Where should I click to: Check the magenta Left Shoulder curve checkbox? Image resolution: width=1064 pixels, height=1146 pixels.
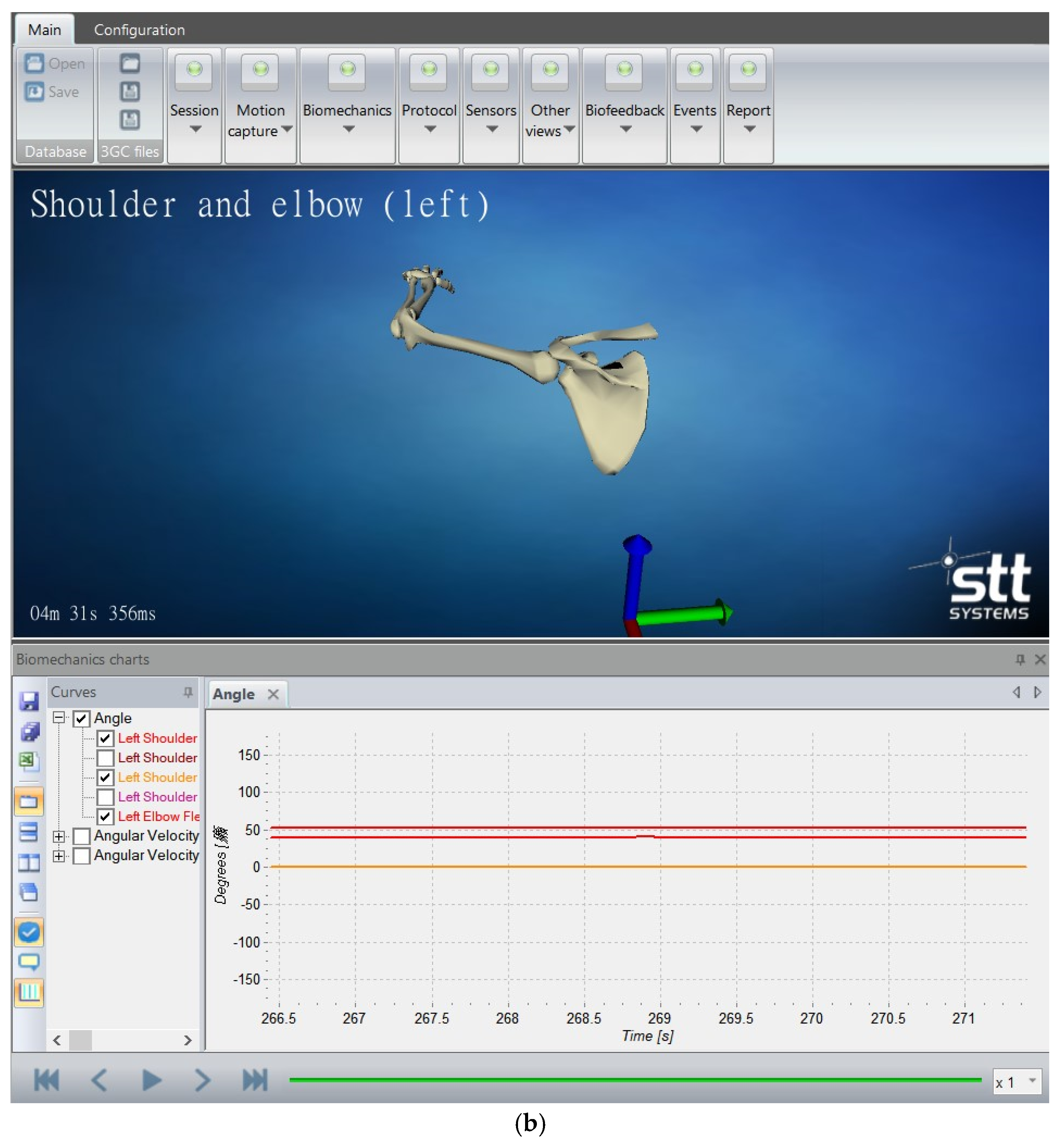click(105, 796)
